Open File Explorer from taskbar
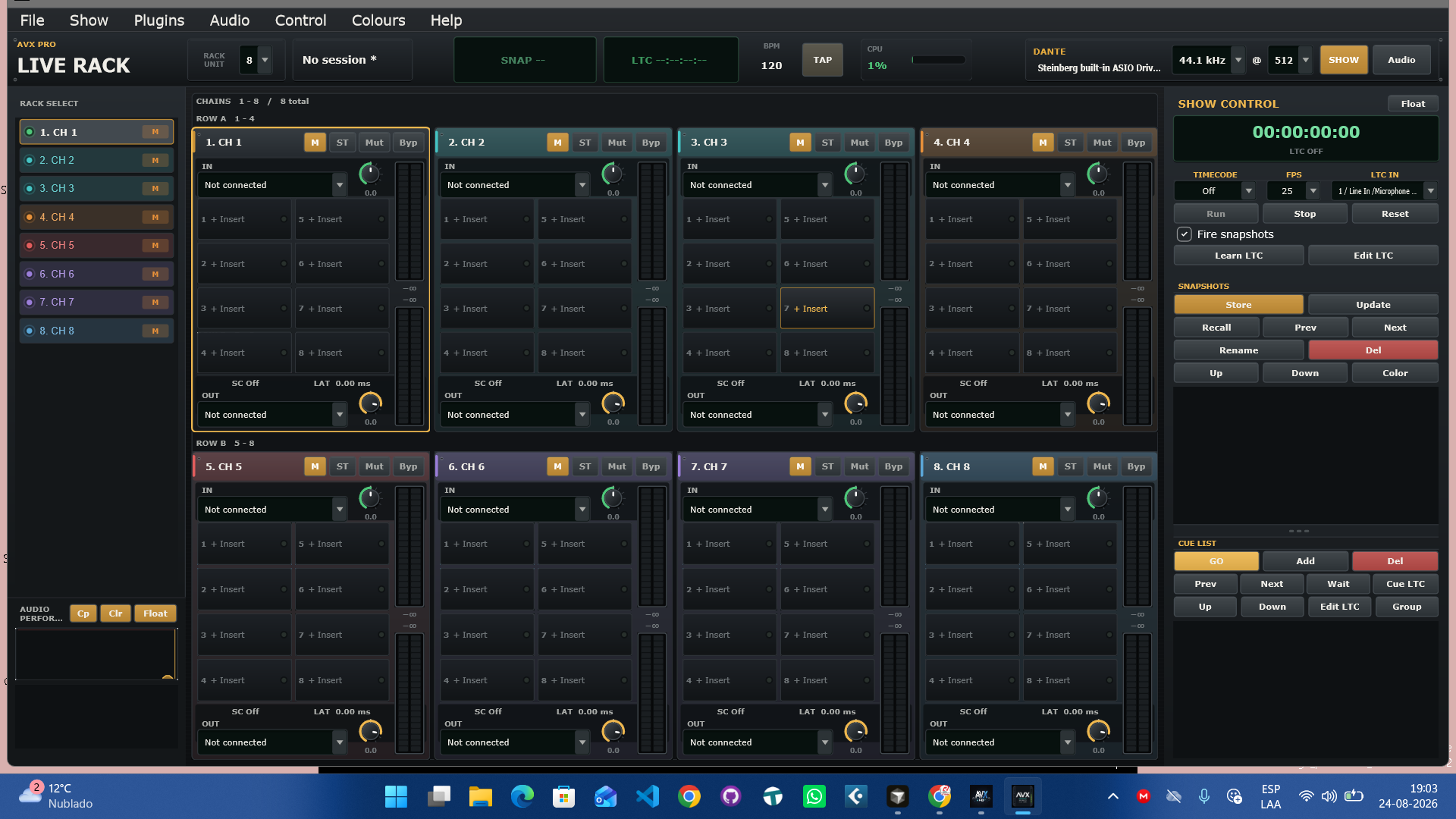1456x819 pixels. click(480, 796)
